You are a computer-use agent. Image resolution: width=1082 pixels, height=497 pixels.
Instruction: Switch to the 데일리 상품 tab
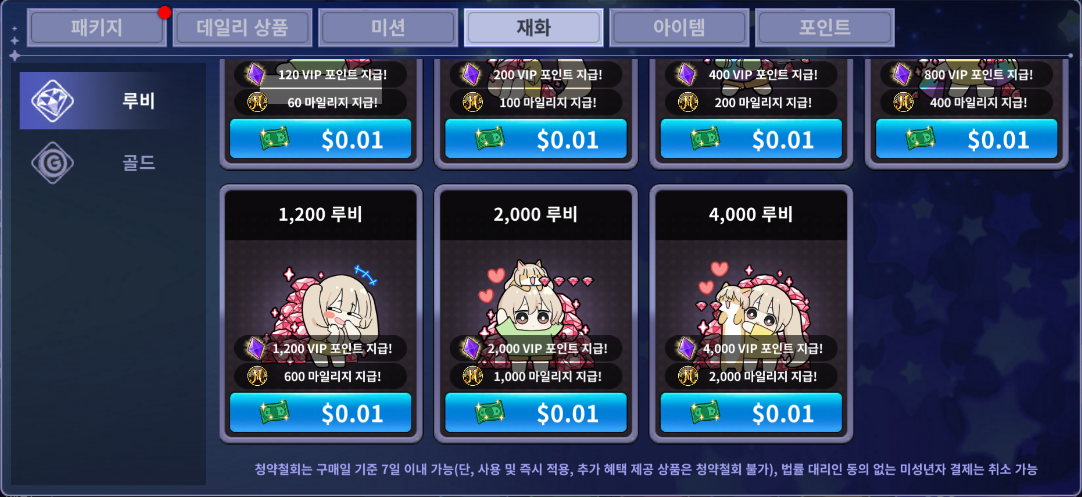242,28
